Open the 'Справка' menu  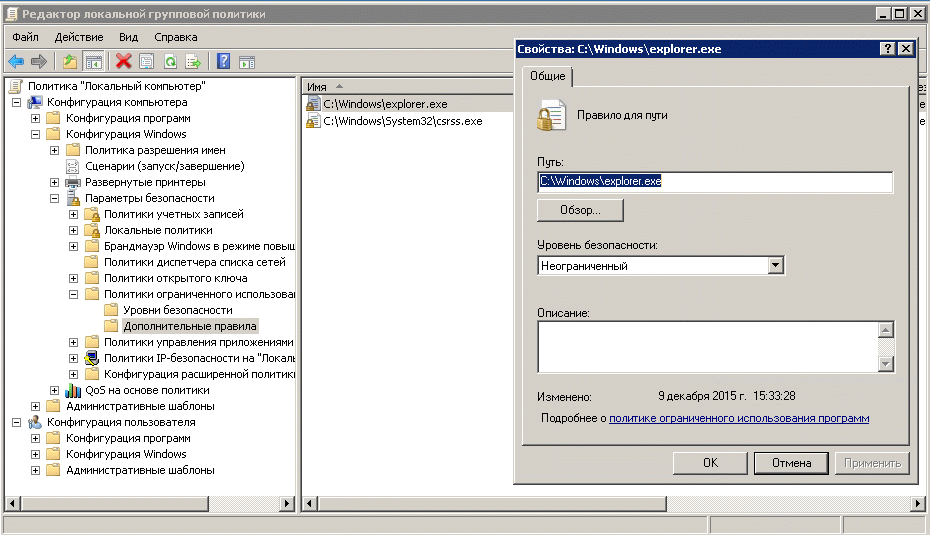pos(176,37)
